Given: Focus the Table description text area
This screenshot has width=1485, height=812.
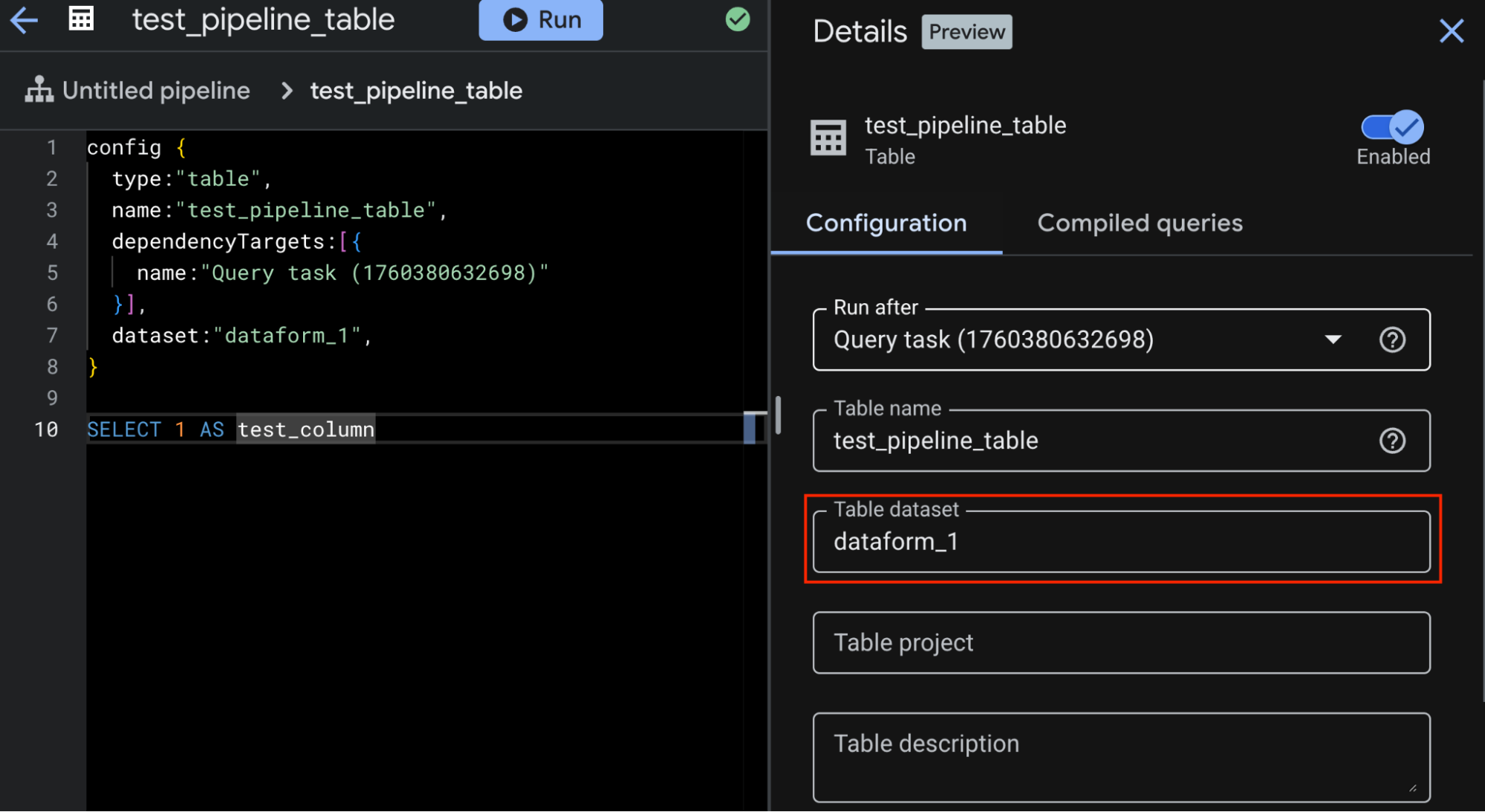Looking at the screenshot, I should (x=1120, y=758).
